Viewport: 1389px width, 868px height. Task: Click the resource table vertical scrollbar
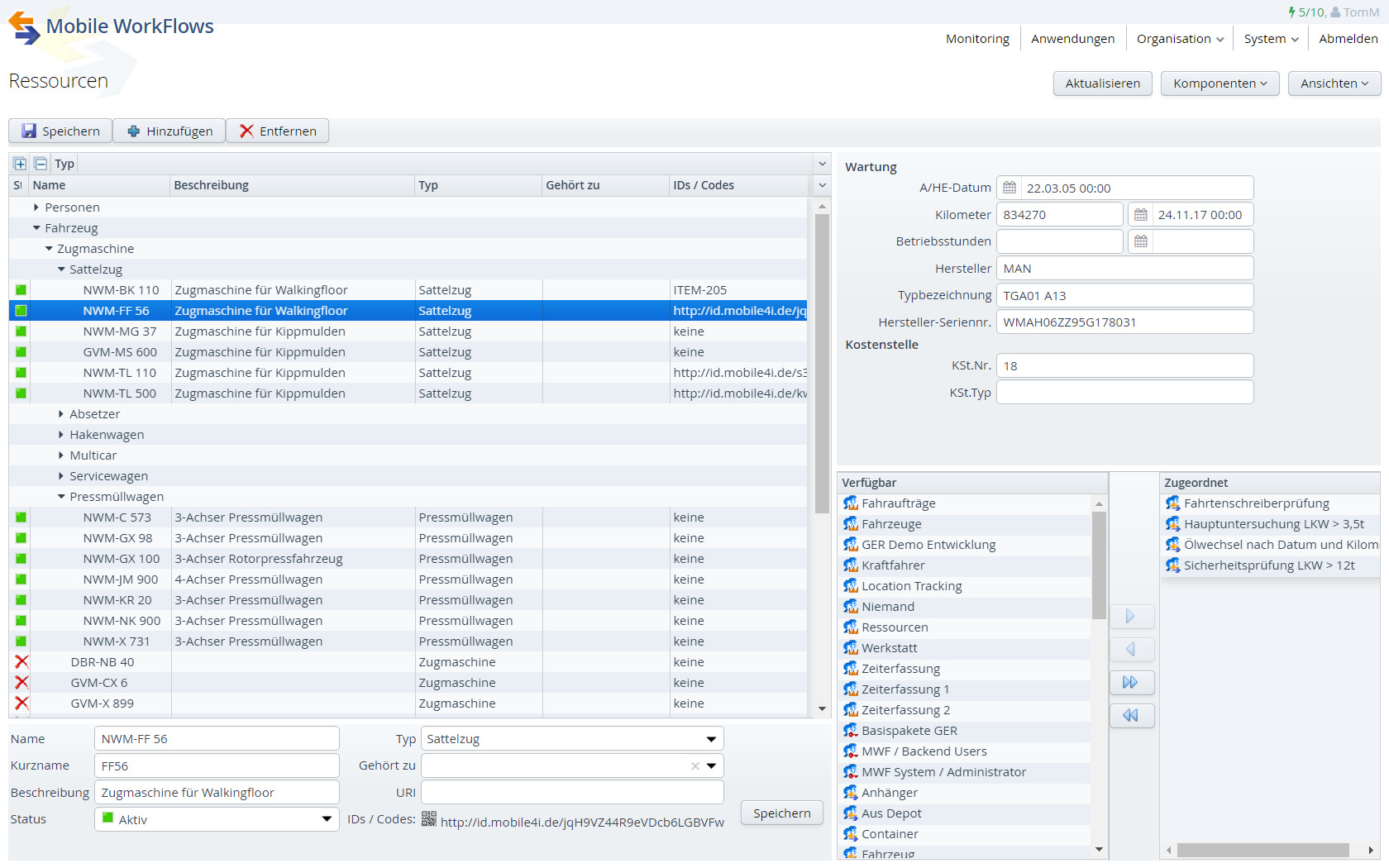[x=822, y=364]
